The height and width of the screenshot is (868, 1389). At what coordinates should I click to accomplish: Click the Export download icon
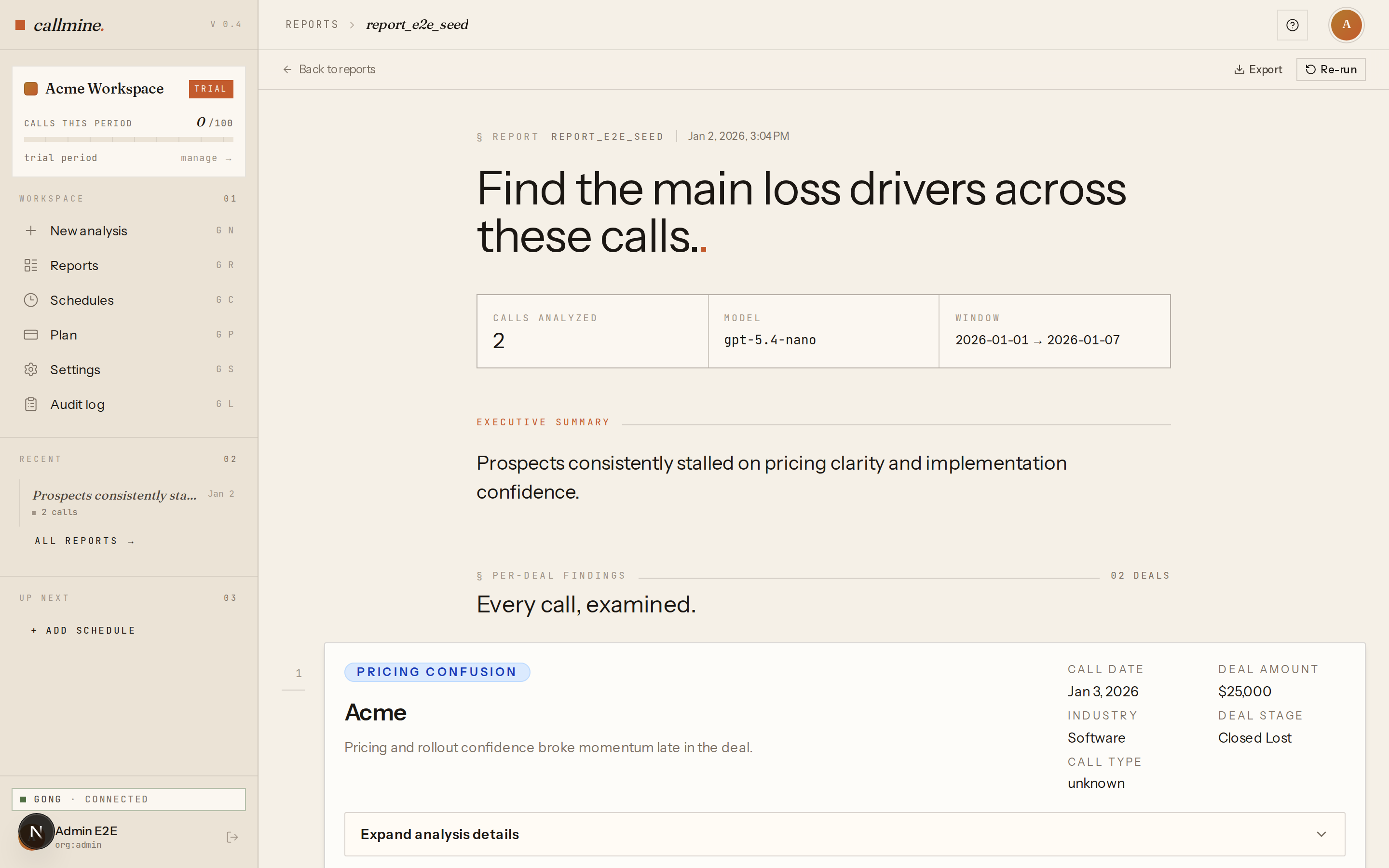(1239, 69)
